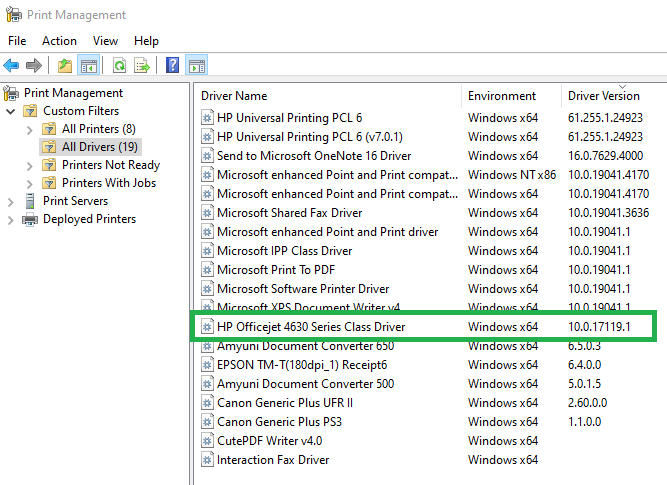This screenshot has width=667, height=485.
Task: Click the Up One Level folder icon
Action: point(65,66)
